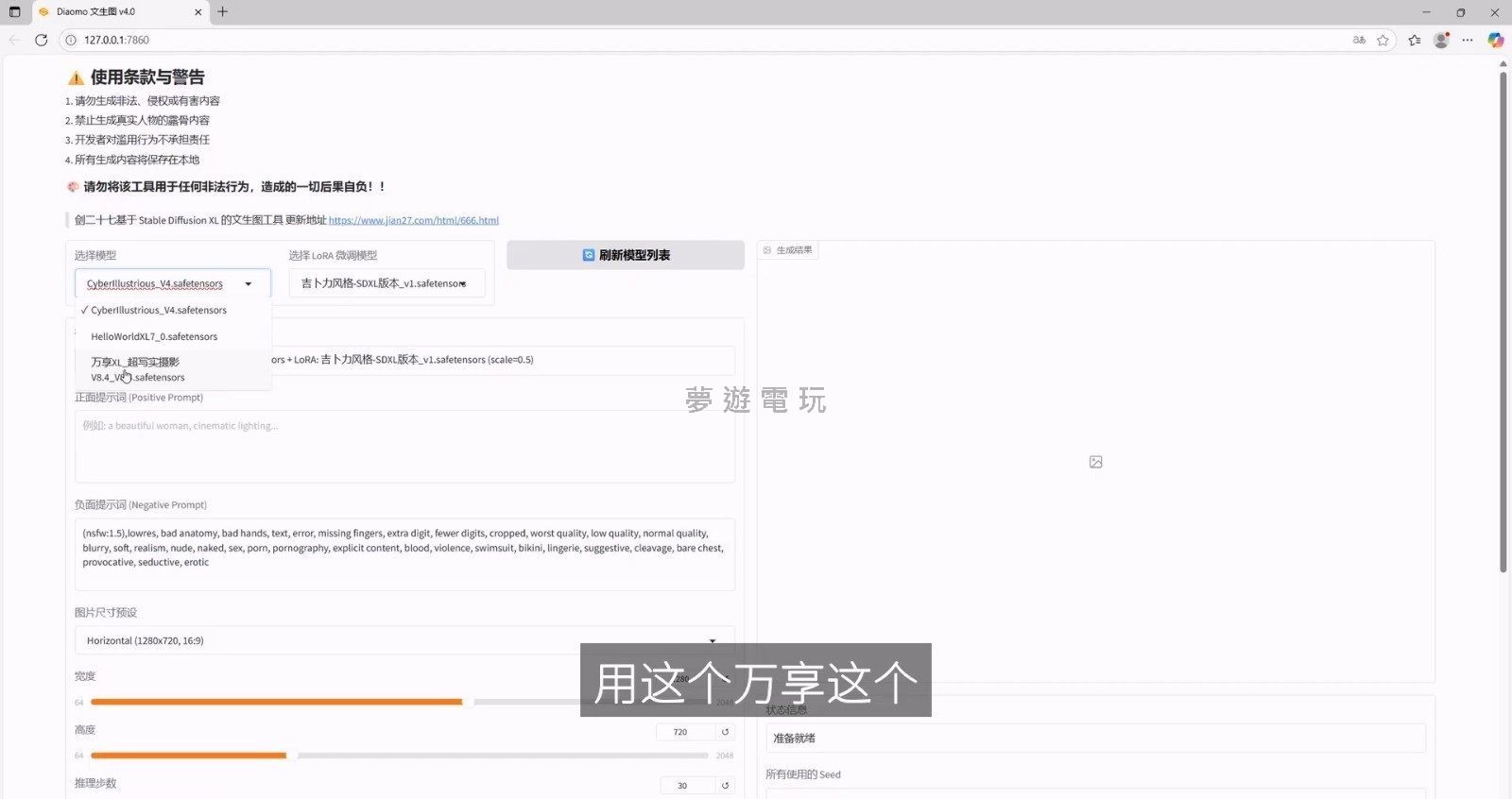Open the jian27.com update address link
The image size is (1512, 799).
(x=413, y=220)
